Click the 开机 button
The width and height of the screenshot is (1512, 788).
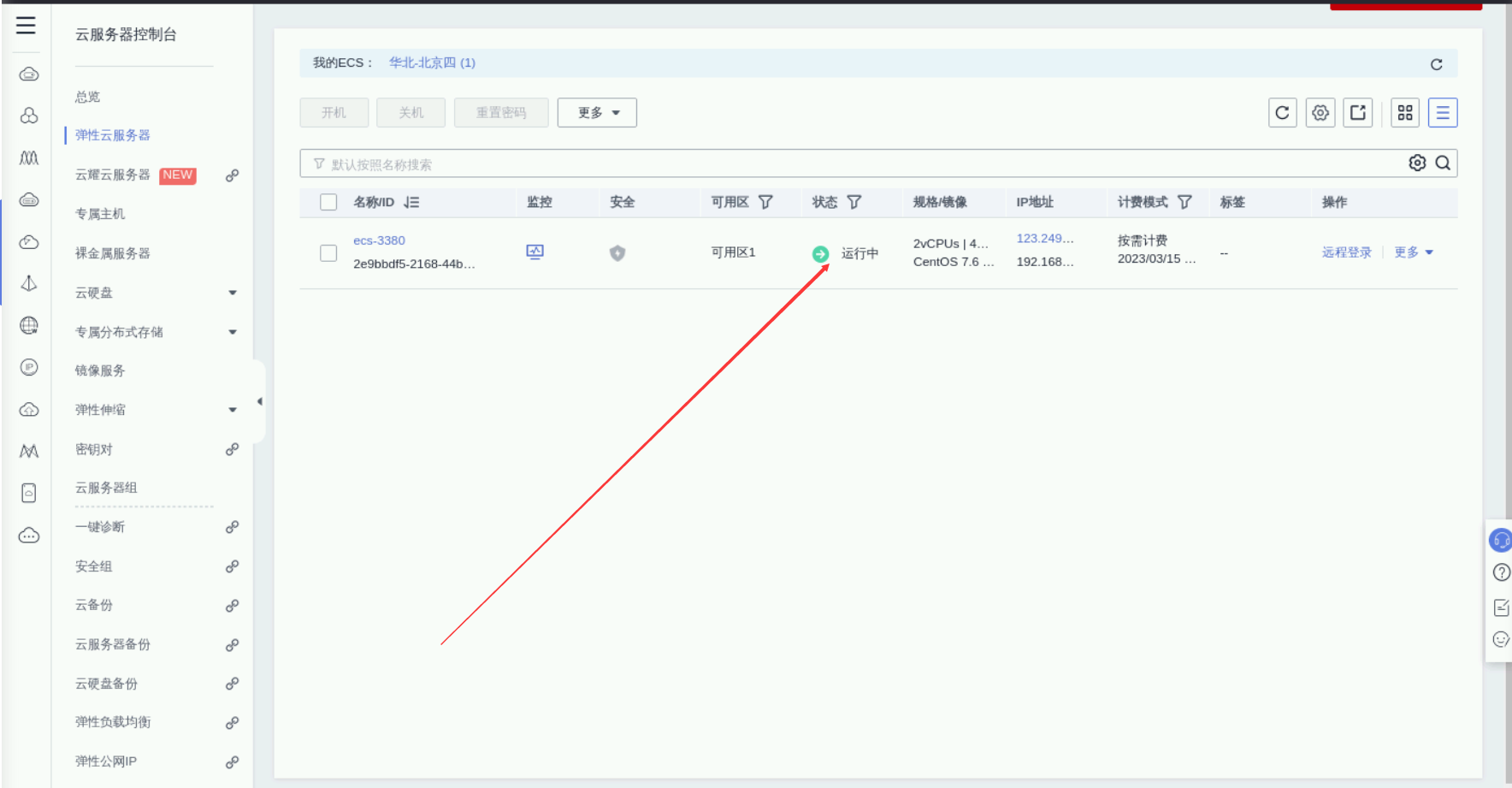pyautogui.click(x=334, y=113)
